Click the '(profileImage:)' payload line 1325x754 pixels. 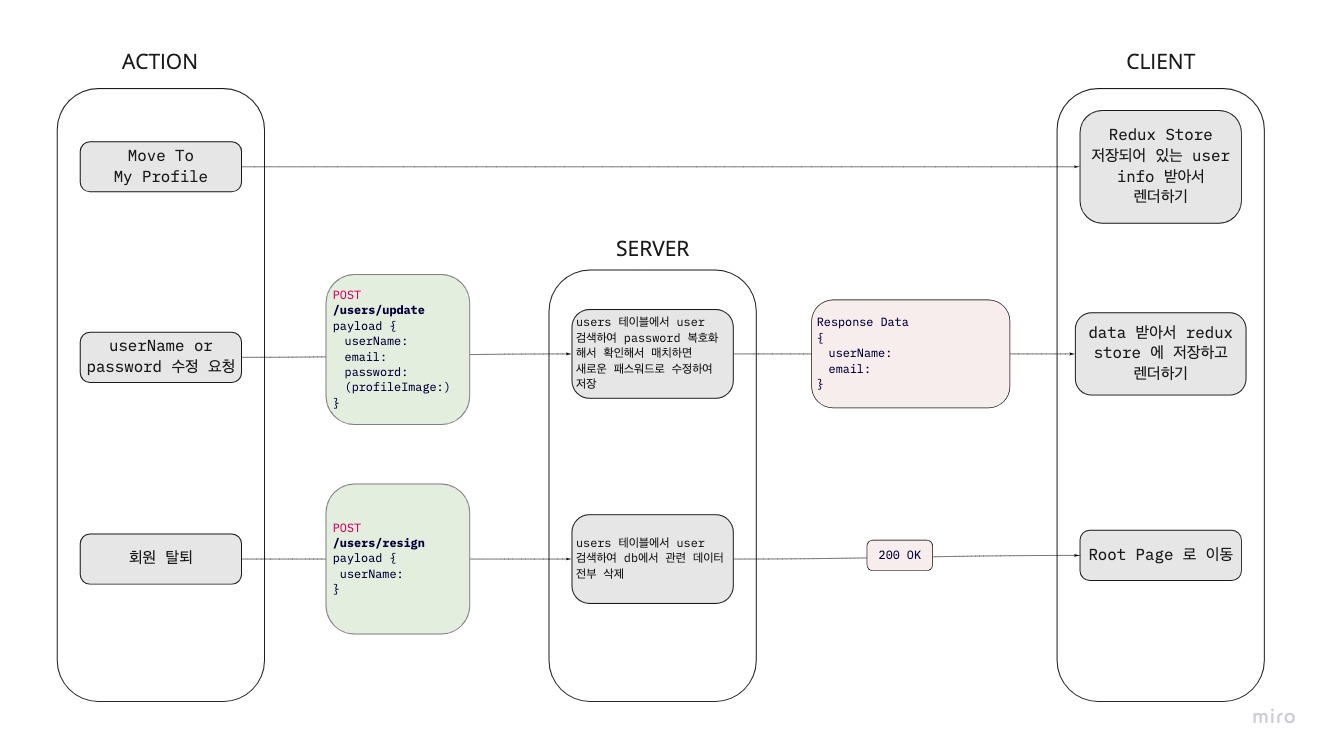(397, 387)
